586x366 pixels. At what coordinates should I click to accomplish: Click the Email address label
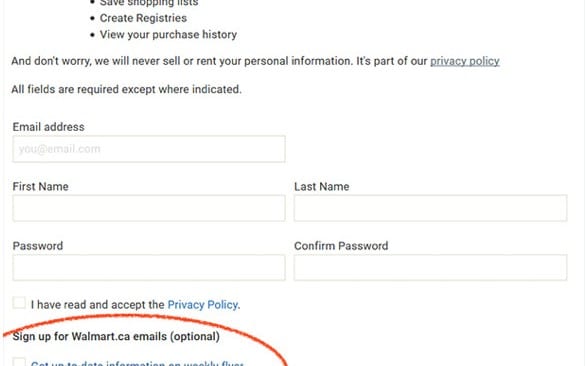tap(49, 127)
